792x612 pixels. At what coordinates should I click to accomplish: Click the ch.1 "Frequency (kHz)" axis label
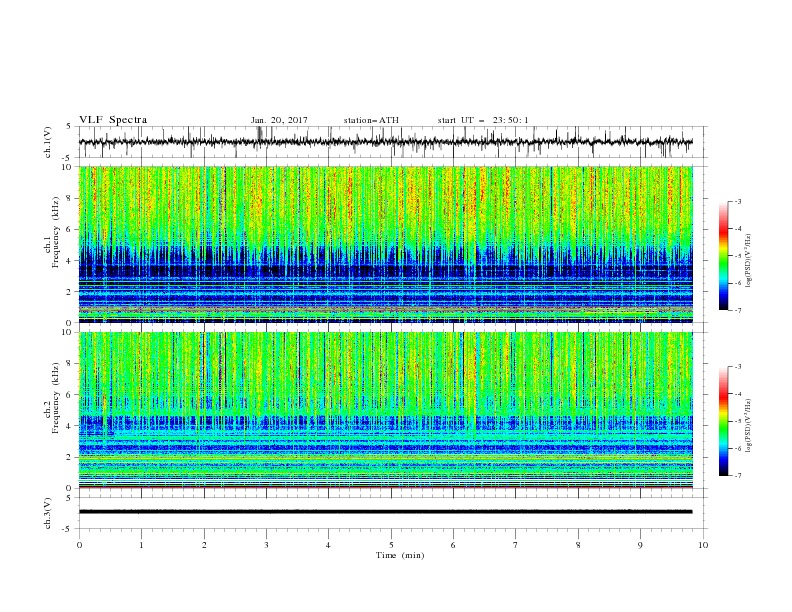[x=56, y=232]
